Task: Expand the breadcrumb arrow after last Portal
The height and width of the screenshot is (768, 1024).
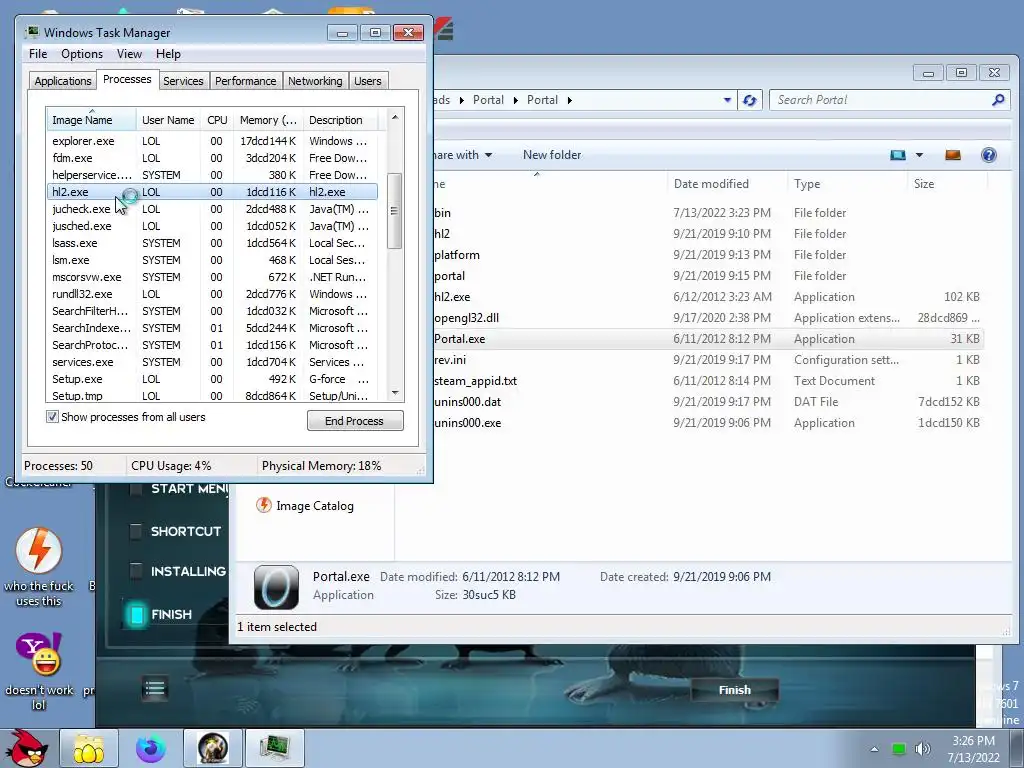Action: [569, 100]
